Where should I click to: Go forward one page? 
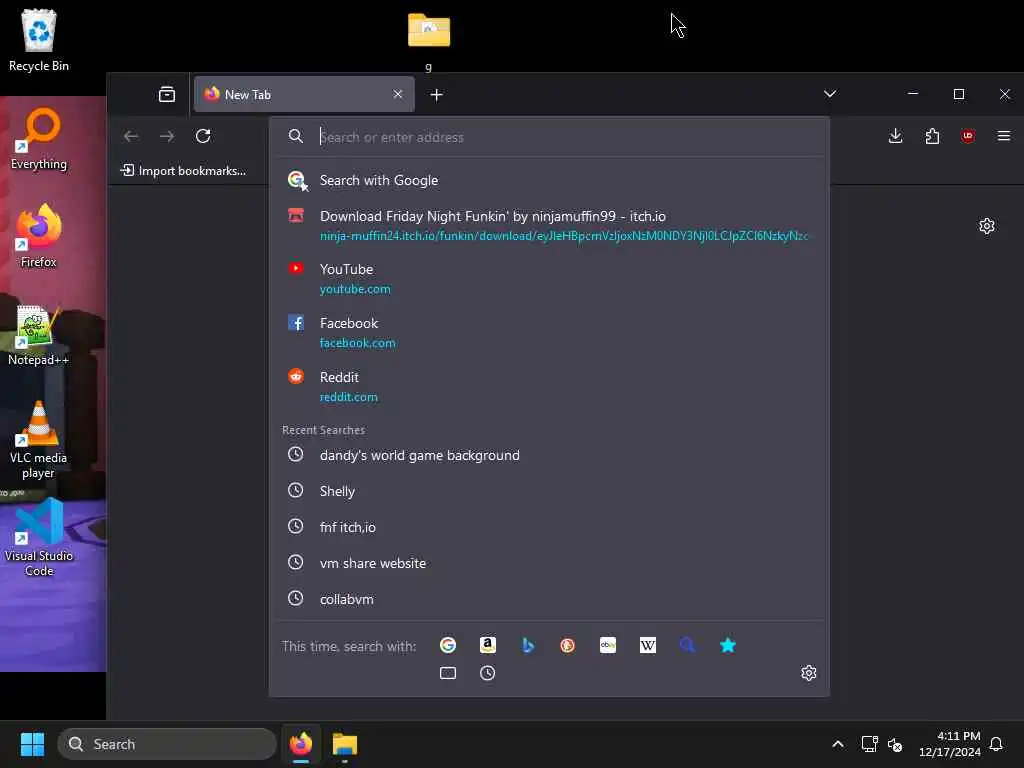(167, 136)
